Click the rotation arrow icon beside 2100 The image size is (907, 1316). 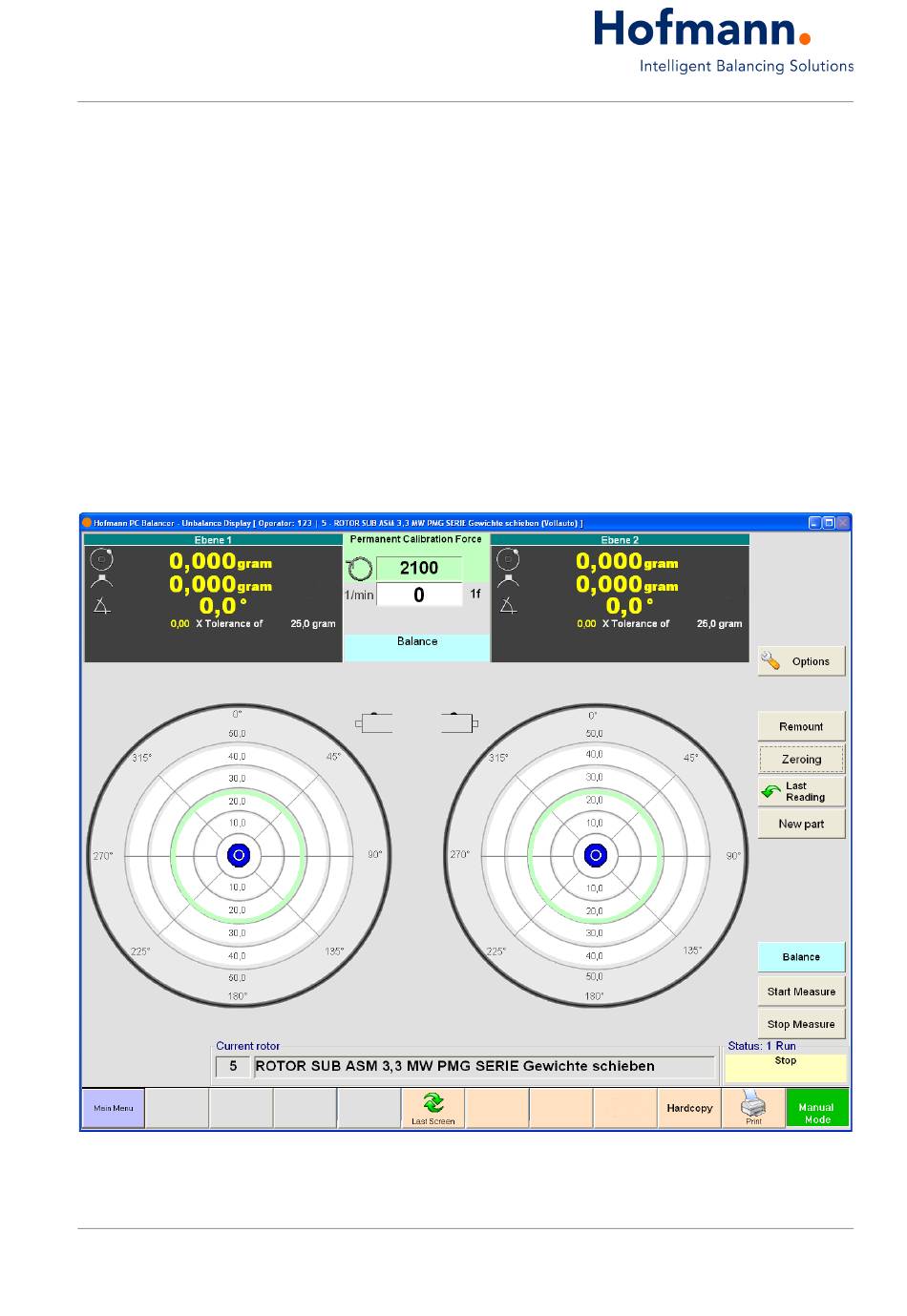[359, 570]
